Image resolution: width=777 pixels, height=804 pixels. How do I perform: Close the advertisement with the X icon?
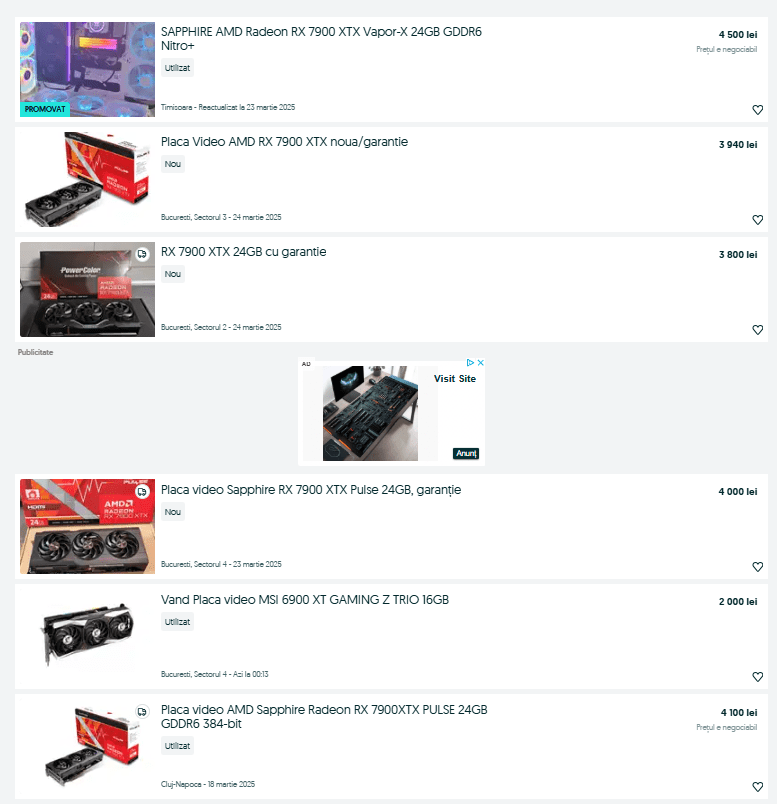click(481, 363)
